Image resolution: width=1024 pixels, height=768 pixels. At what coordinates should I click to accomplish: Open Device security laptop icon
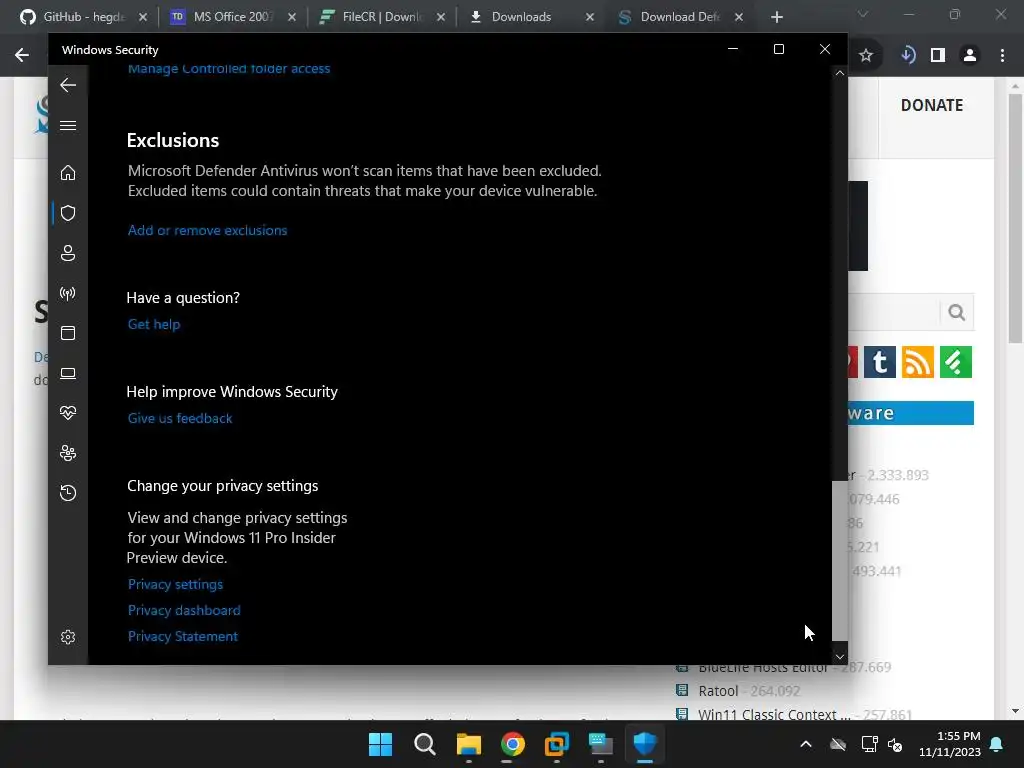tap(68, 373)
